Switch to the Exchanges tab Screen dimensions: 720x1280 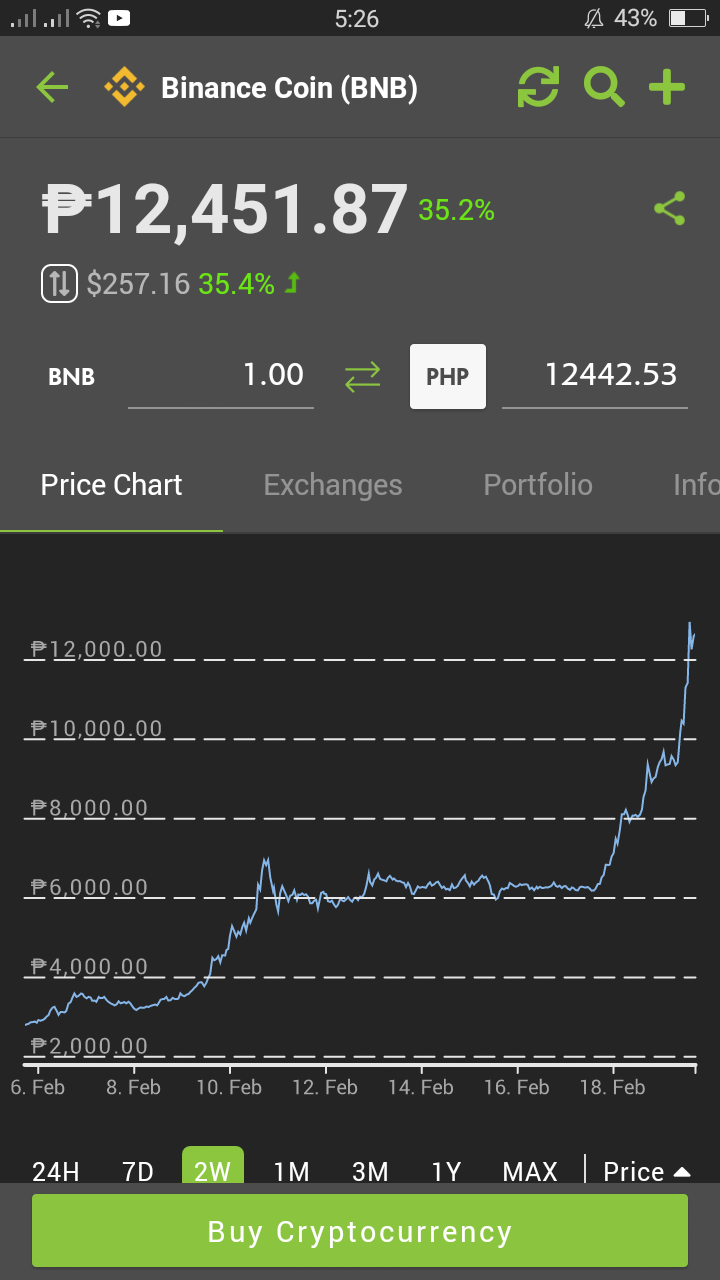(x=333, y=485)
